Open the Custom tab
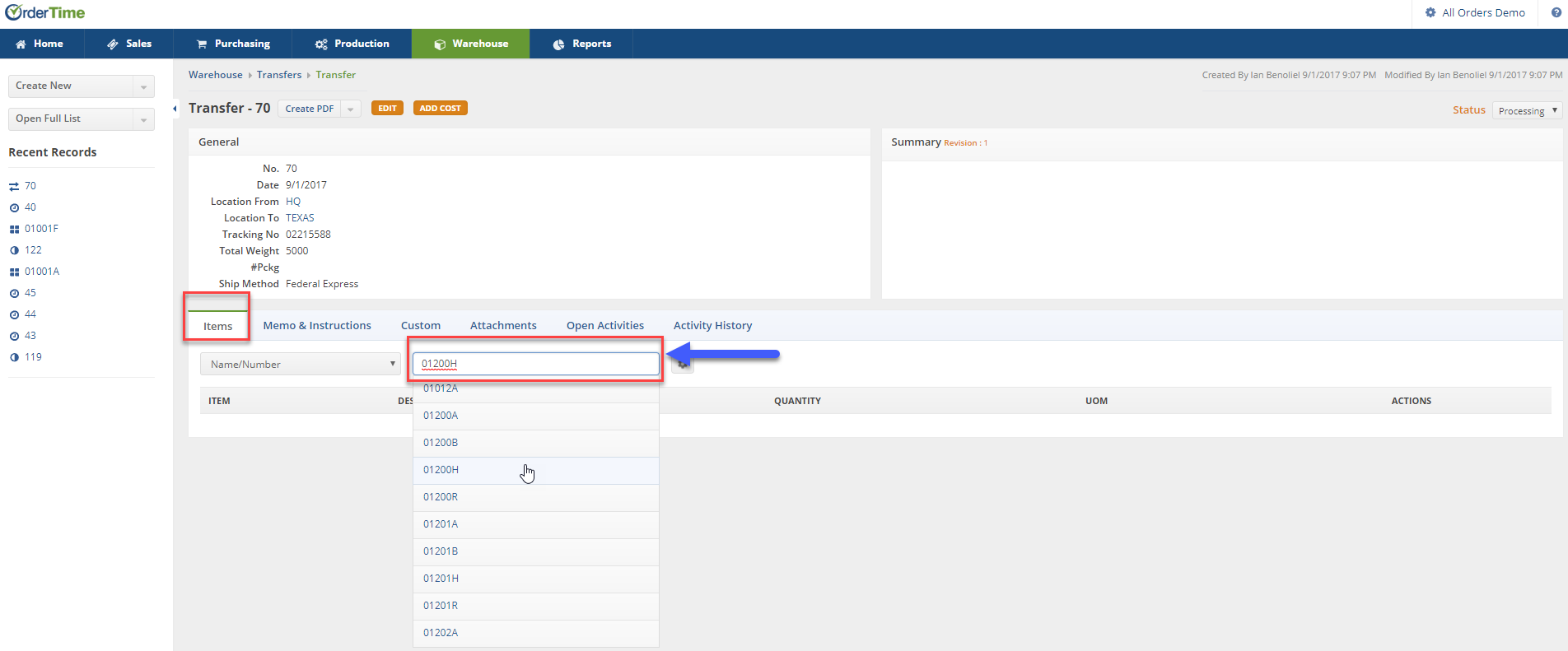The image size is (1568, 651). pyautogui.click(x=421, y=326)
